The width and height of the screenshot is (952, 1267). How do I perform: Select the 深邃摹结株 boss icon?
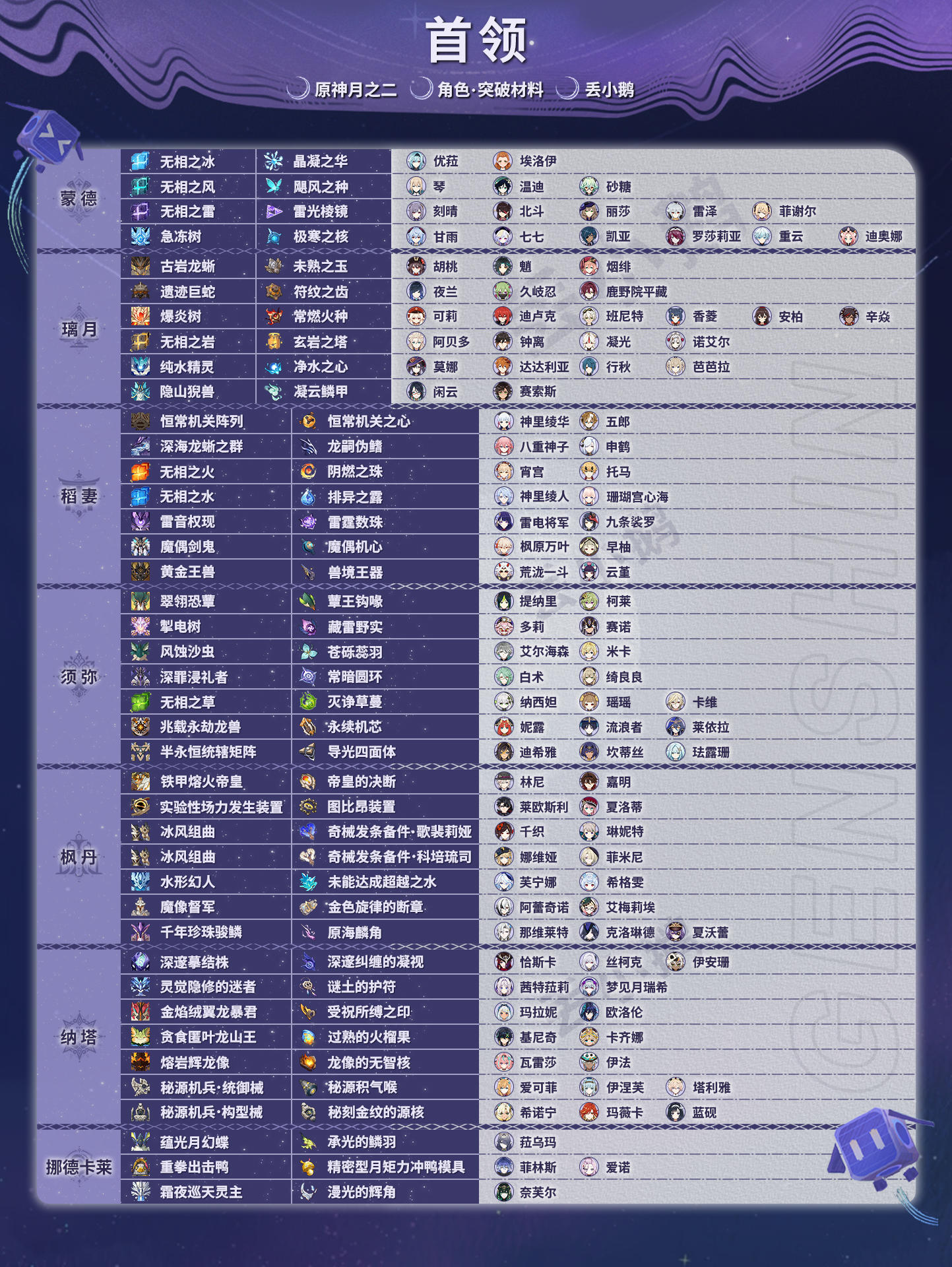point(140,962)
